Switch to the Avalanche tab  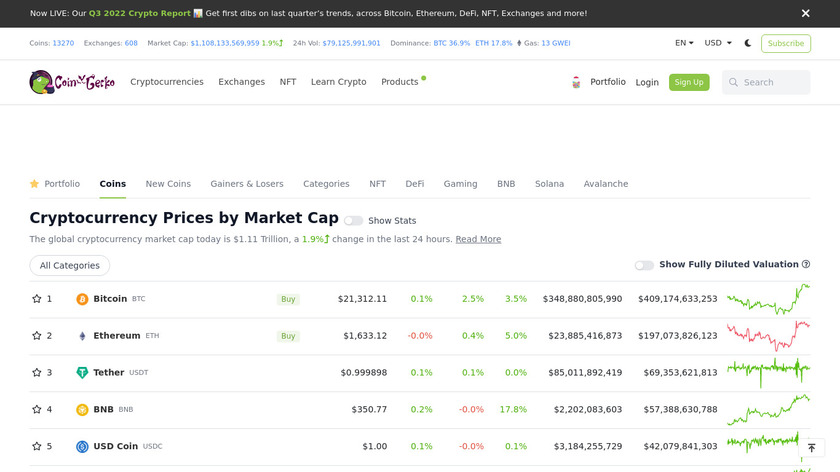[x=606, y=184]
